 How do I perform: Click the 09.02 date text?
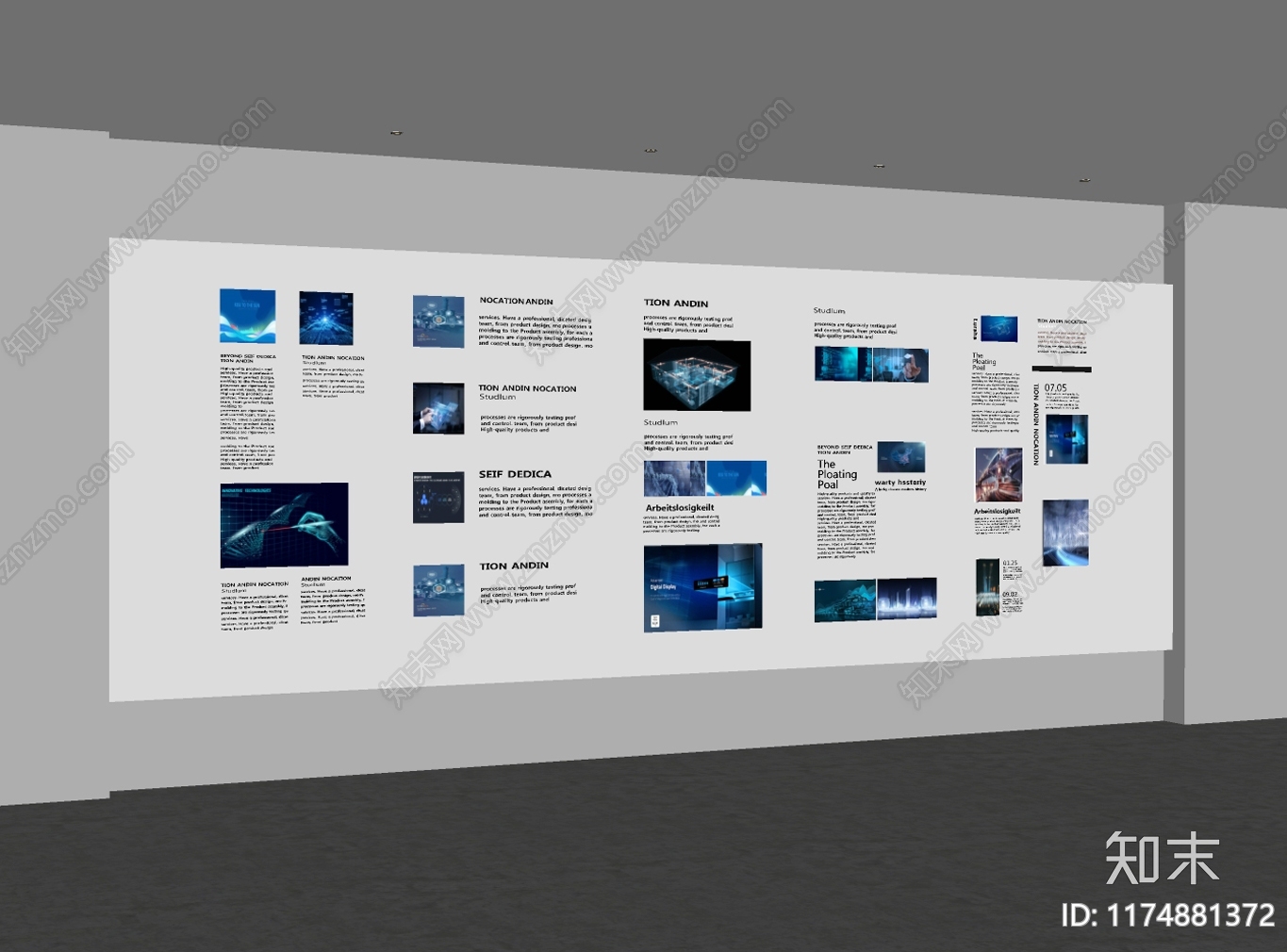(x=1010, y=595)
